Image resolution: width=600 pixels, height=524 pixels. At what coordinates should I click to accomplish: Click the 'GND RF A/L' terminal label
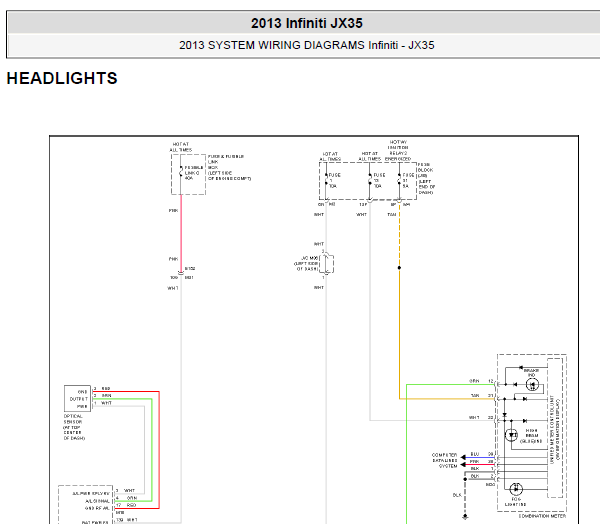pos(97,508)
